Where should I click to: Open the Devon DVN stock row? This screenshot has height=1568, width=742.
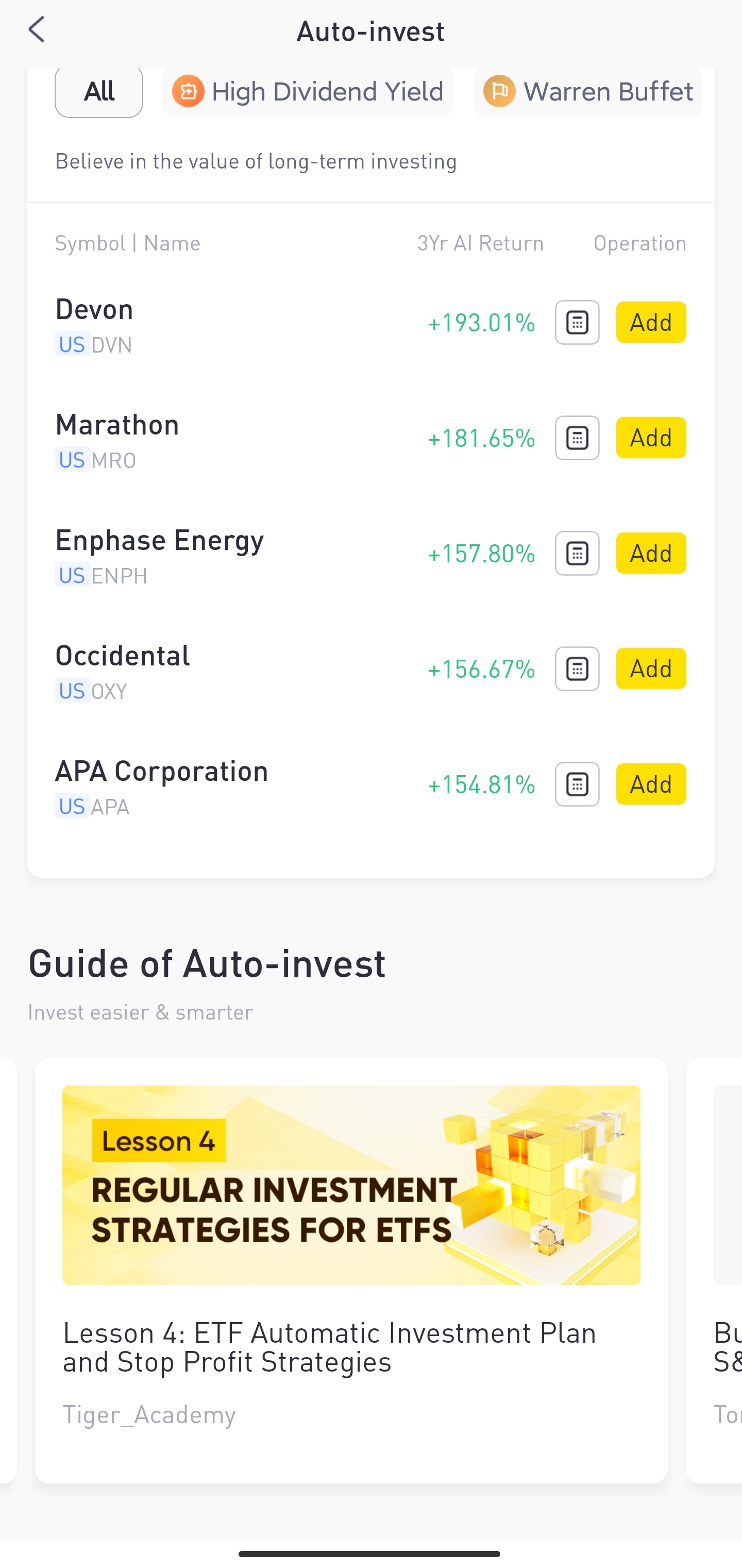[x=182, y=326]
